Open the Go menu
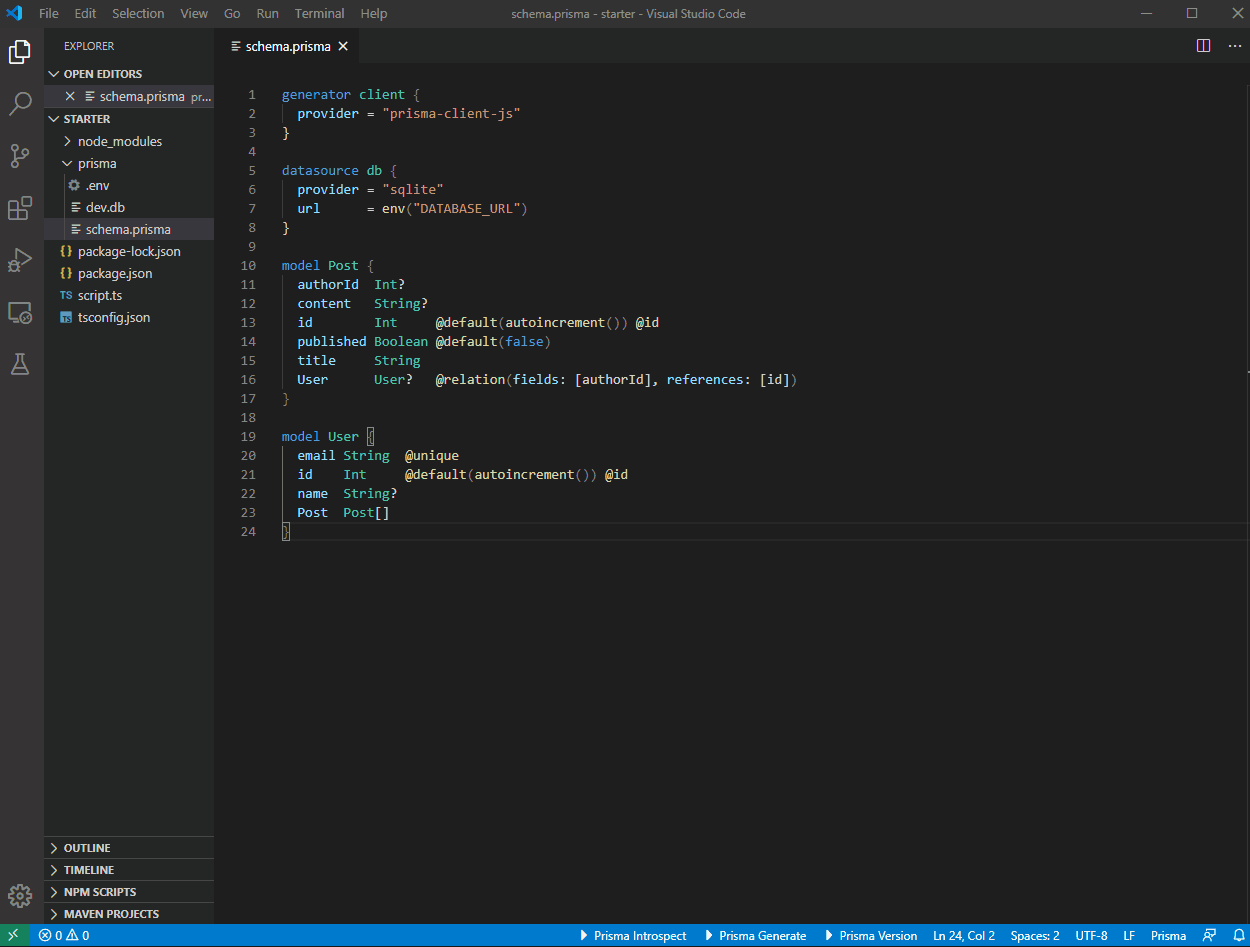 [232, 14]
